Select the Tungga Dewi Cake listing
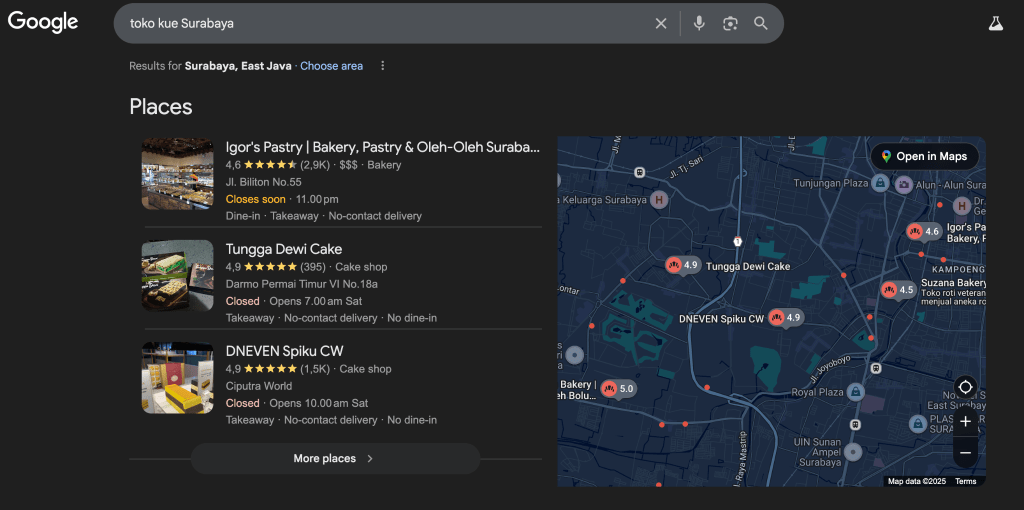 (x=284, y=249)
